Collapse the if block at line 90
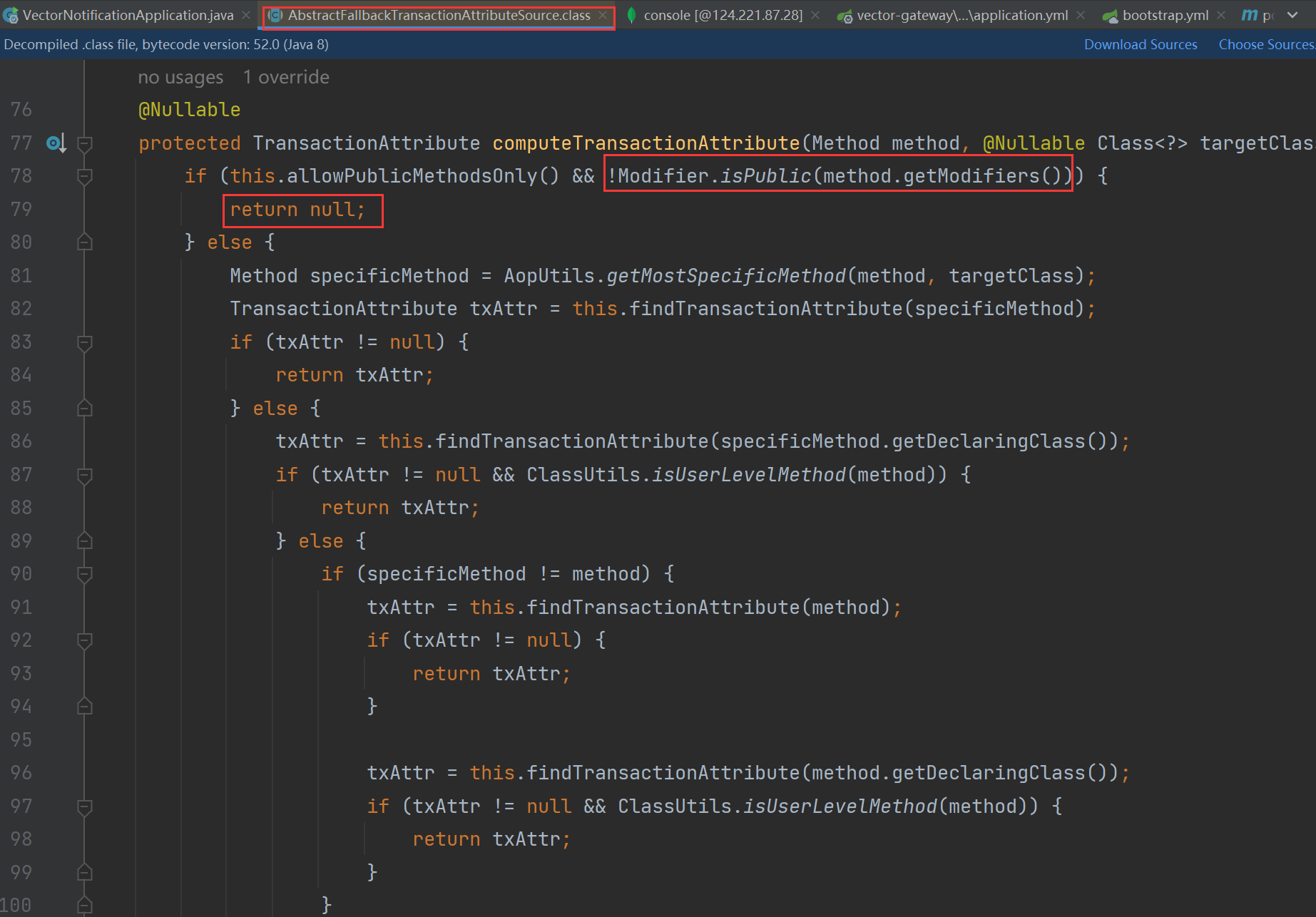1316x917 pixels. (84, 574)
